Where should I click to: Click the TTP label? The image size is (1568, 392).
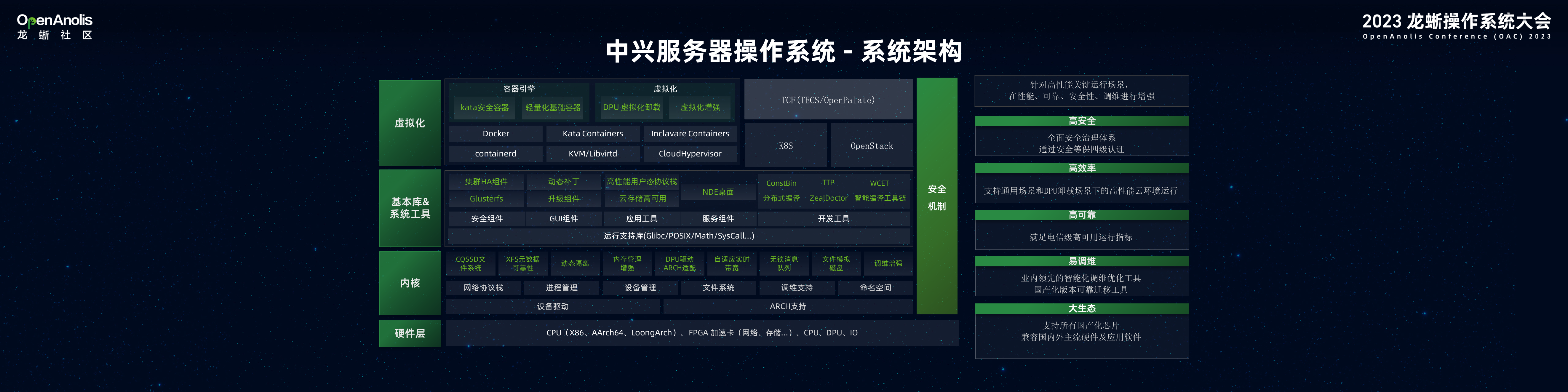coord(828,183)
